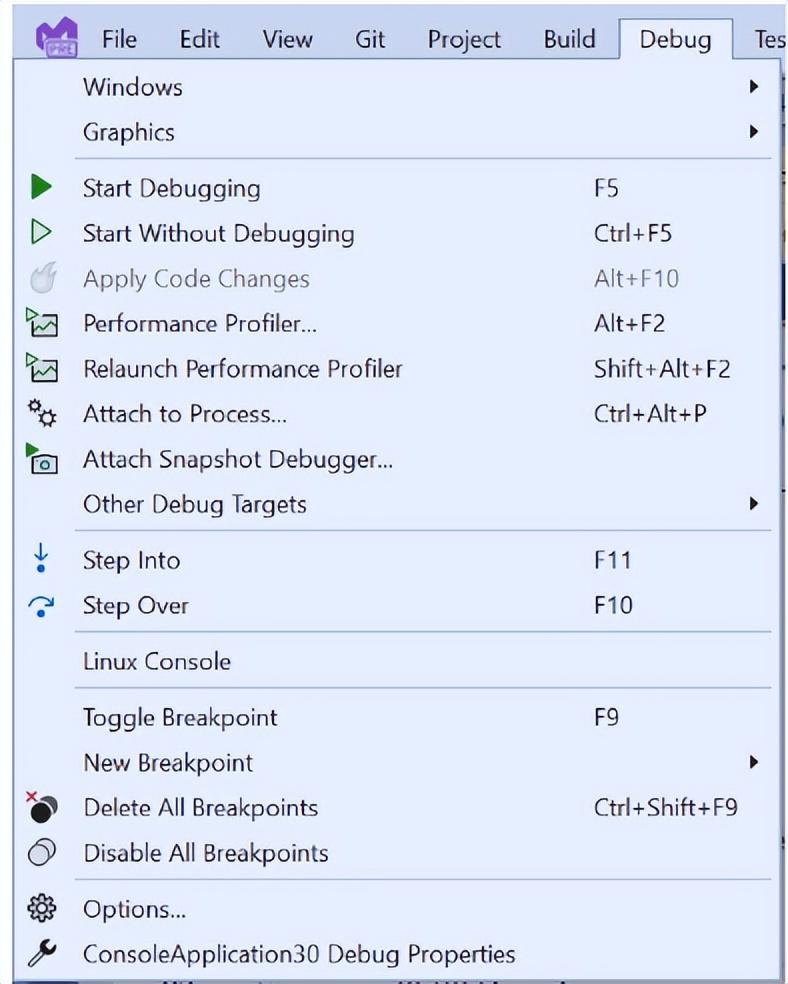Open the Git menu
This screenshot has width=788, height=984.
pos(370,40)
